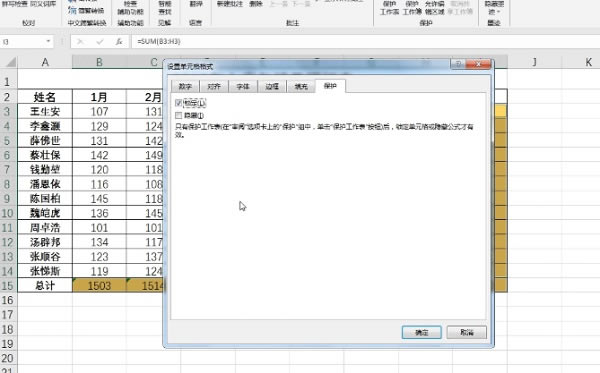Click the help question mark in the dialog

(458, 64)
